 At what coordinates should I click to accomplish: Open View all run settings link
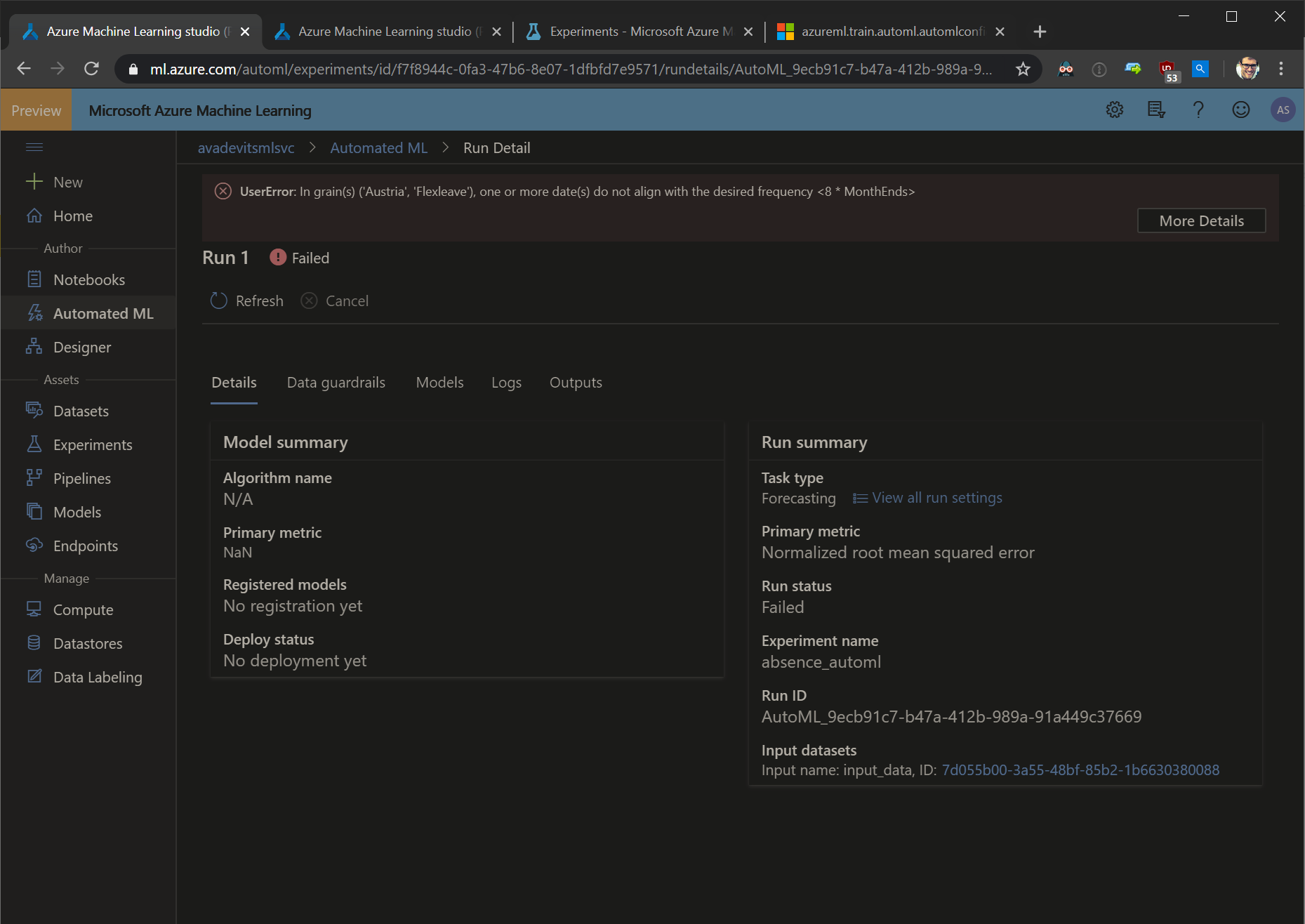tap(927, 498)
